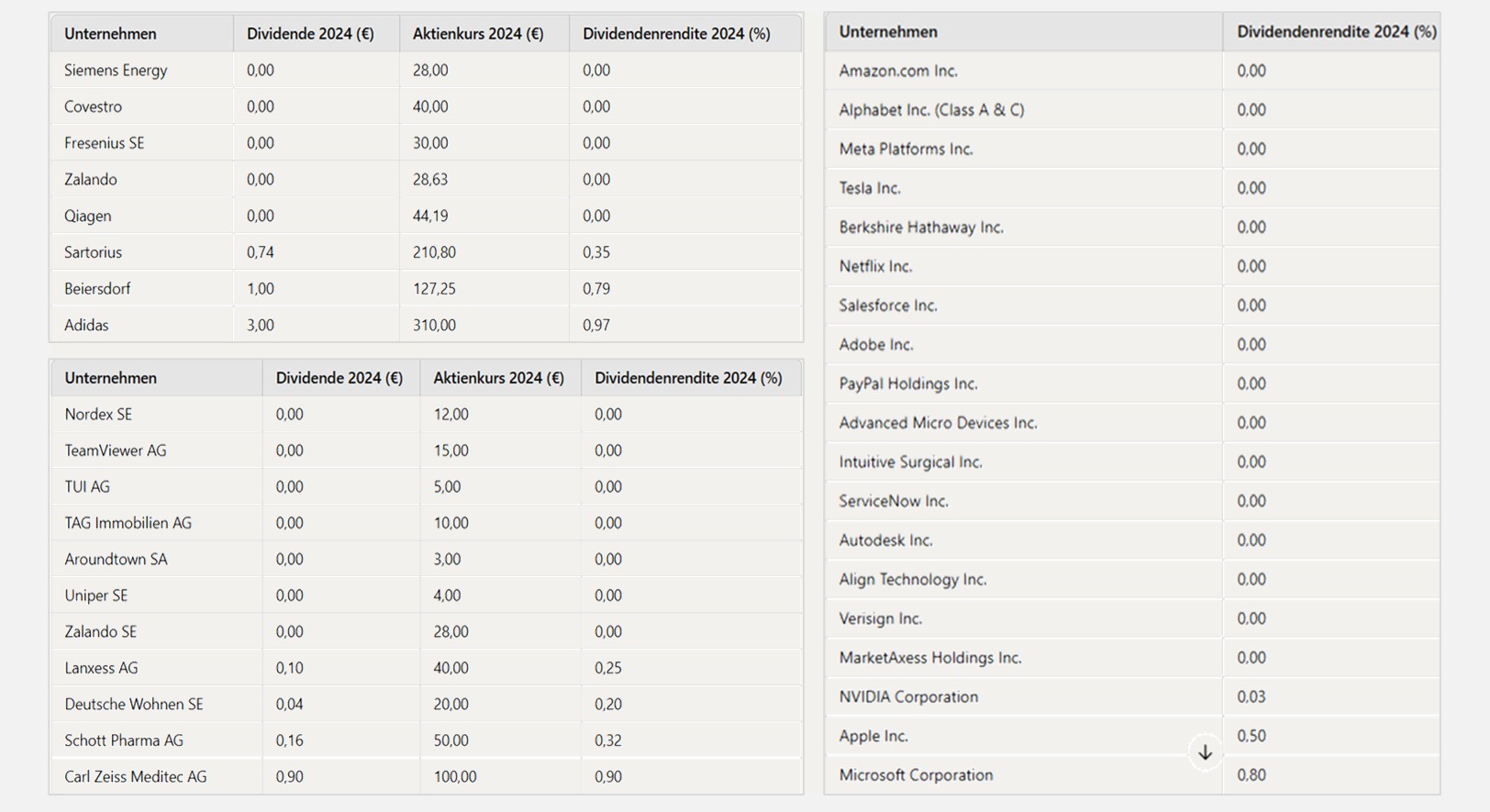The image size is (1490, 812).
Task: Select Align Technology Inc. cell
Action: (913, 580)
